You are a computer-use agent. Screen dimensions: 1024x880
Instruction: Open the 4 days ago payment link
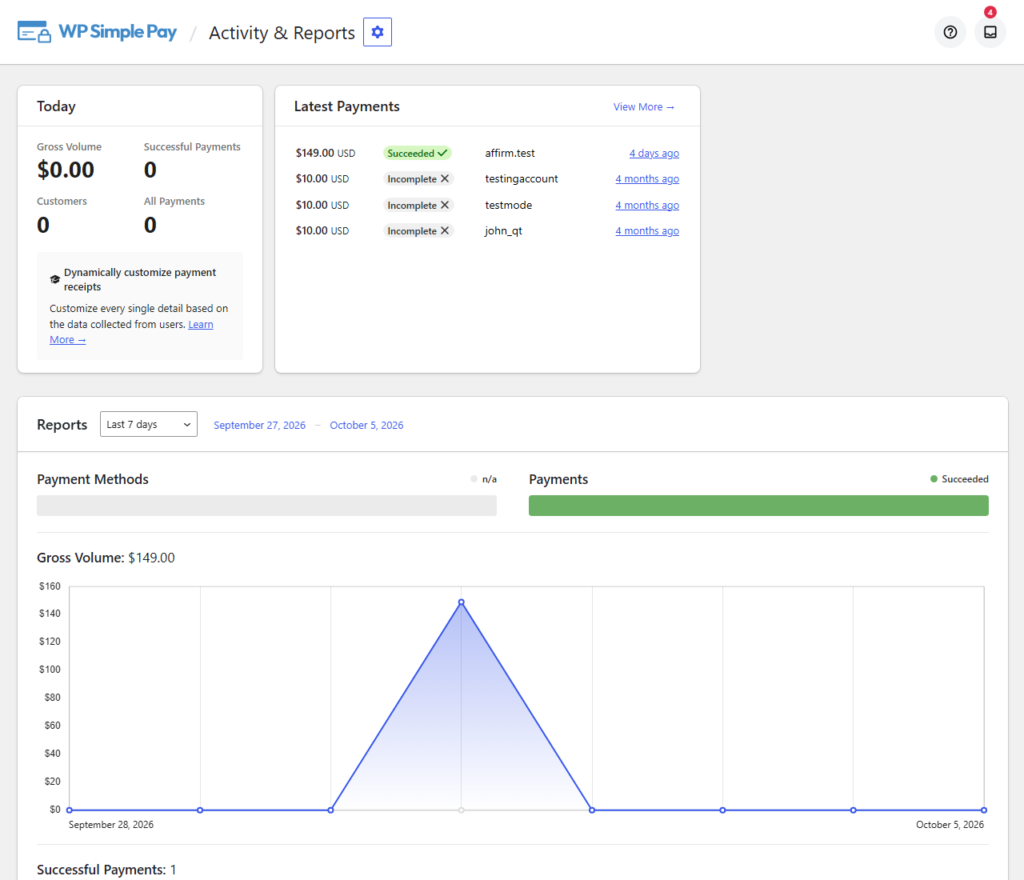click(x=654, y=153)
